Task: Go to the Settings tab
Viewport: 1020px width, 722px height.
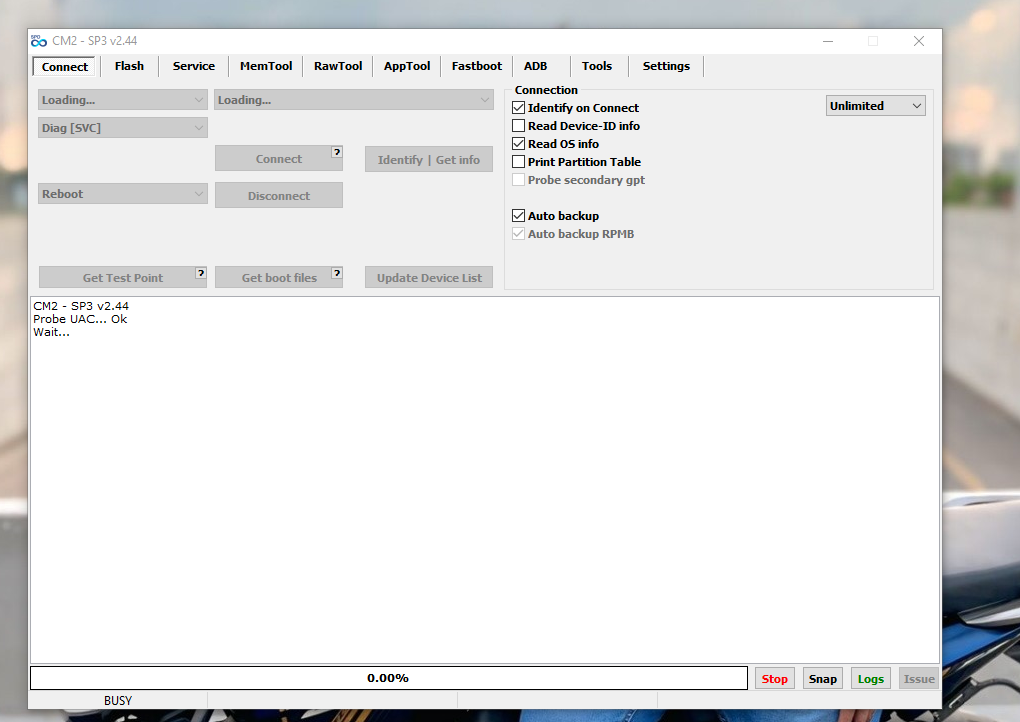Action: click(666, 66)
